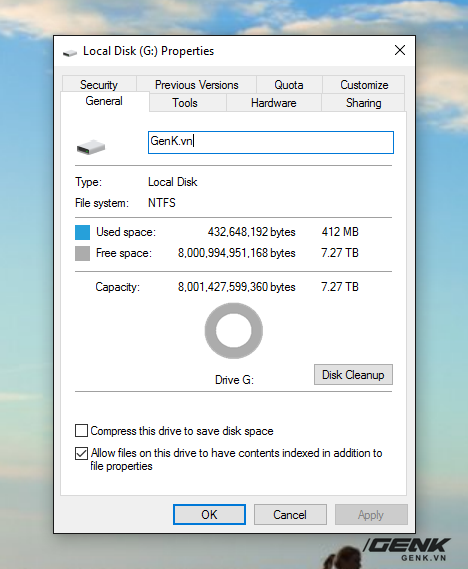Open the Previous Versions tab
468x569 pixels.
coord(197,85)
